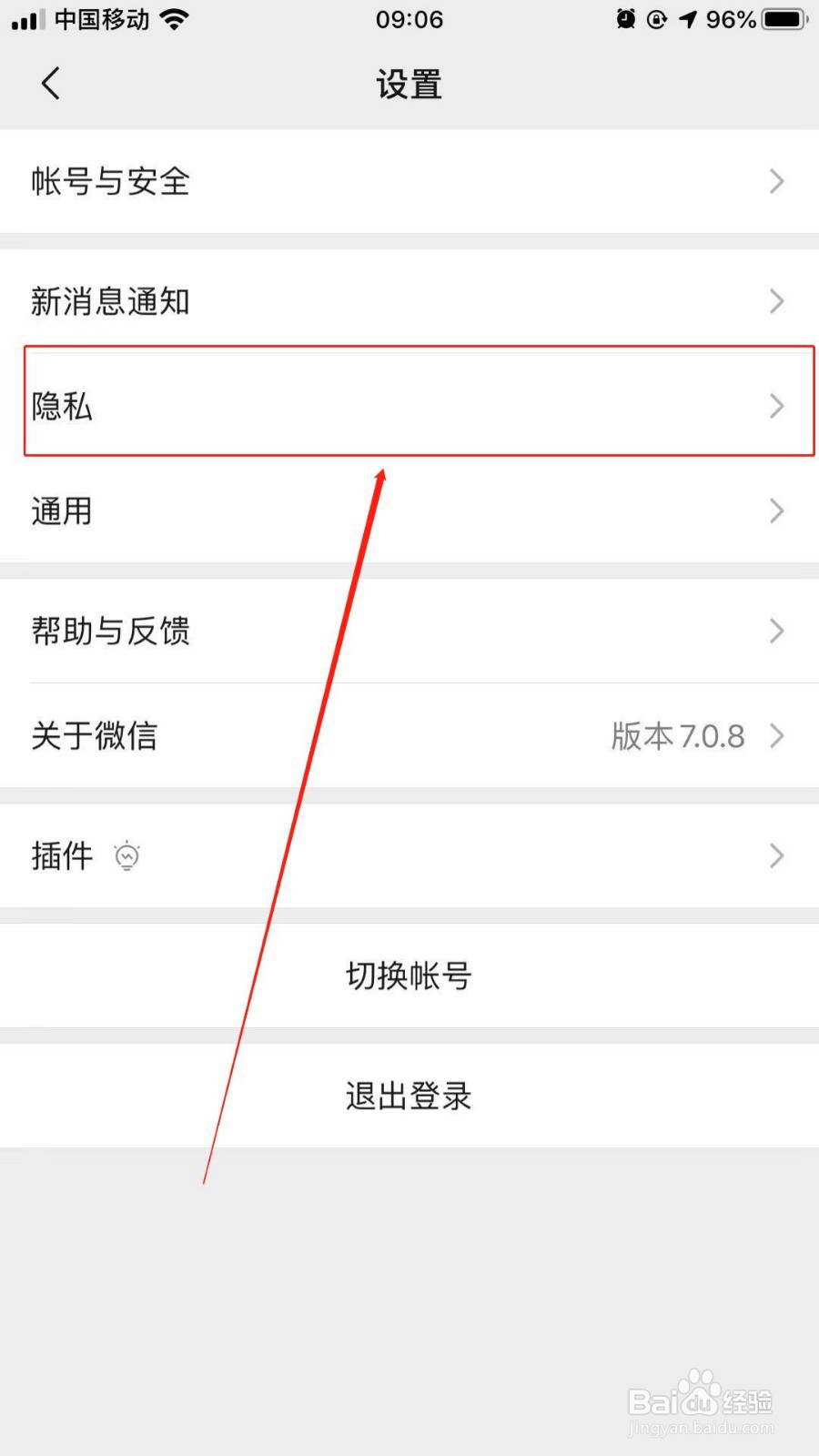Tap the alarm clock status icon
The height and width of the screenshot is (1456, 819).
[626, 19]
